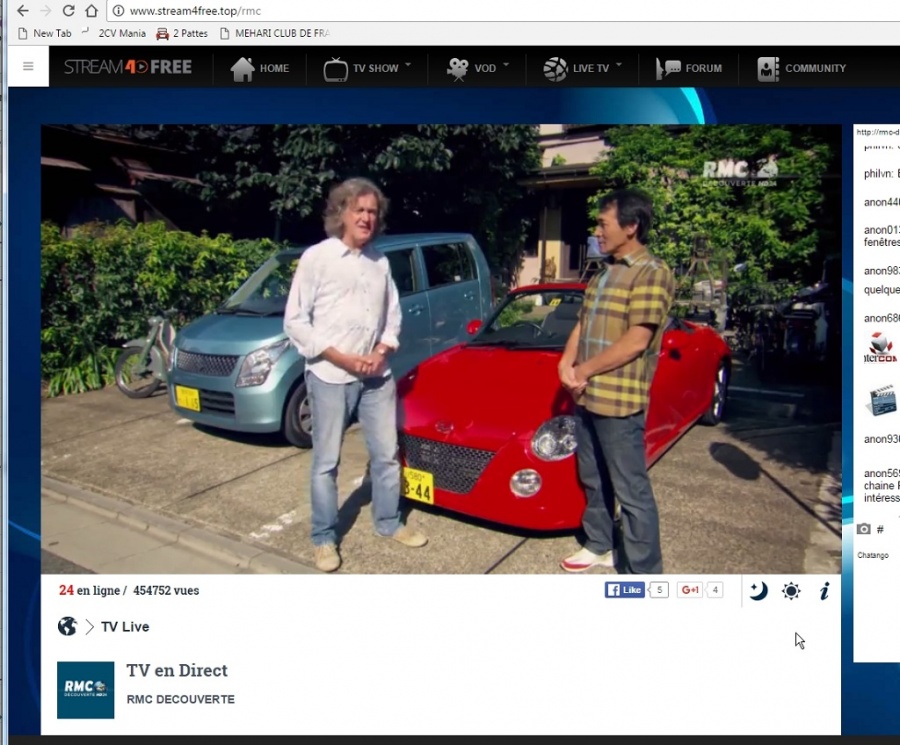Viewport: 900px width, 745px height.
Task: Click the contacts icon for COMMUNITY
Action: pyautogui.click(x=768, y=69)
